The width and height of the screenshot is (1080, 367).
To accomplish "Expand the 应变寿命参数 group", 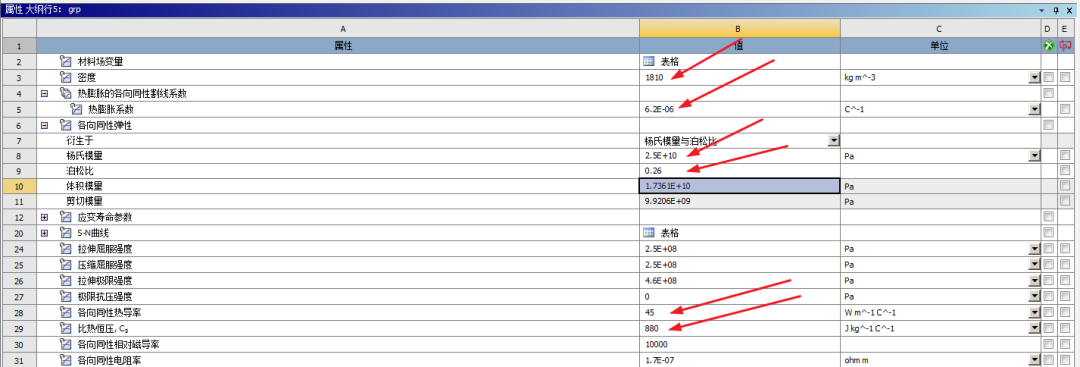I will [x=45, y=217].
